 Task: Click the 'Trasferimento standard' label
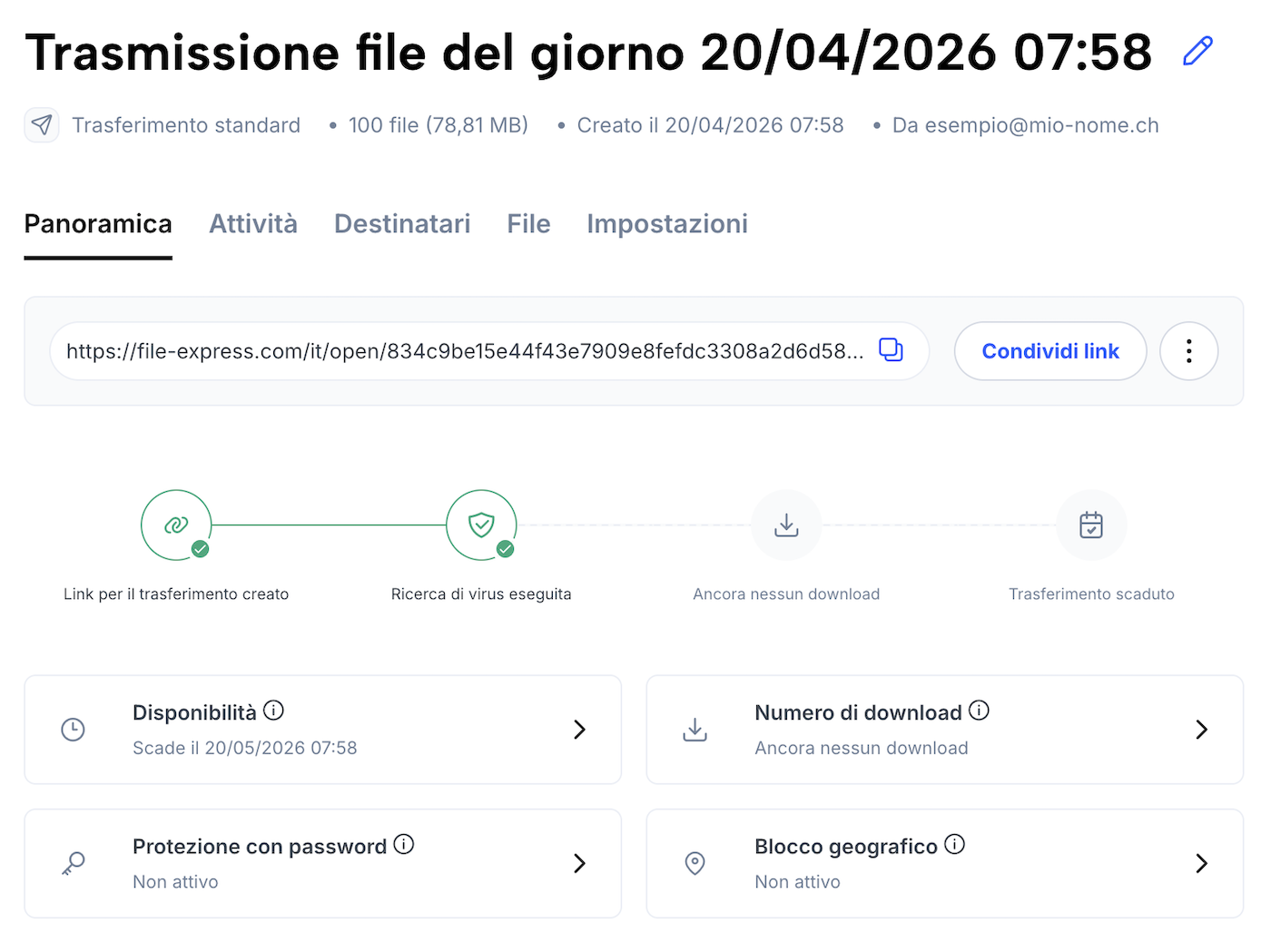186,125
